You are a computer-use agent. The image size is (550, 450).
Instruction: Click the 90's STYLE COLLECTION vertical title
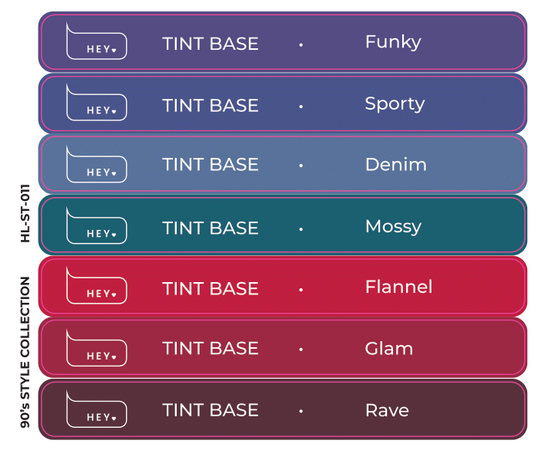[25, 352]
